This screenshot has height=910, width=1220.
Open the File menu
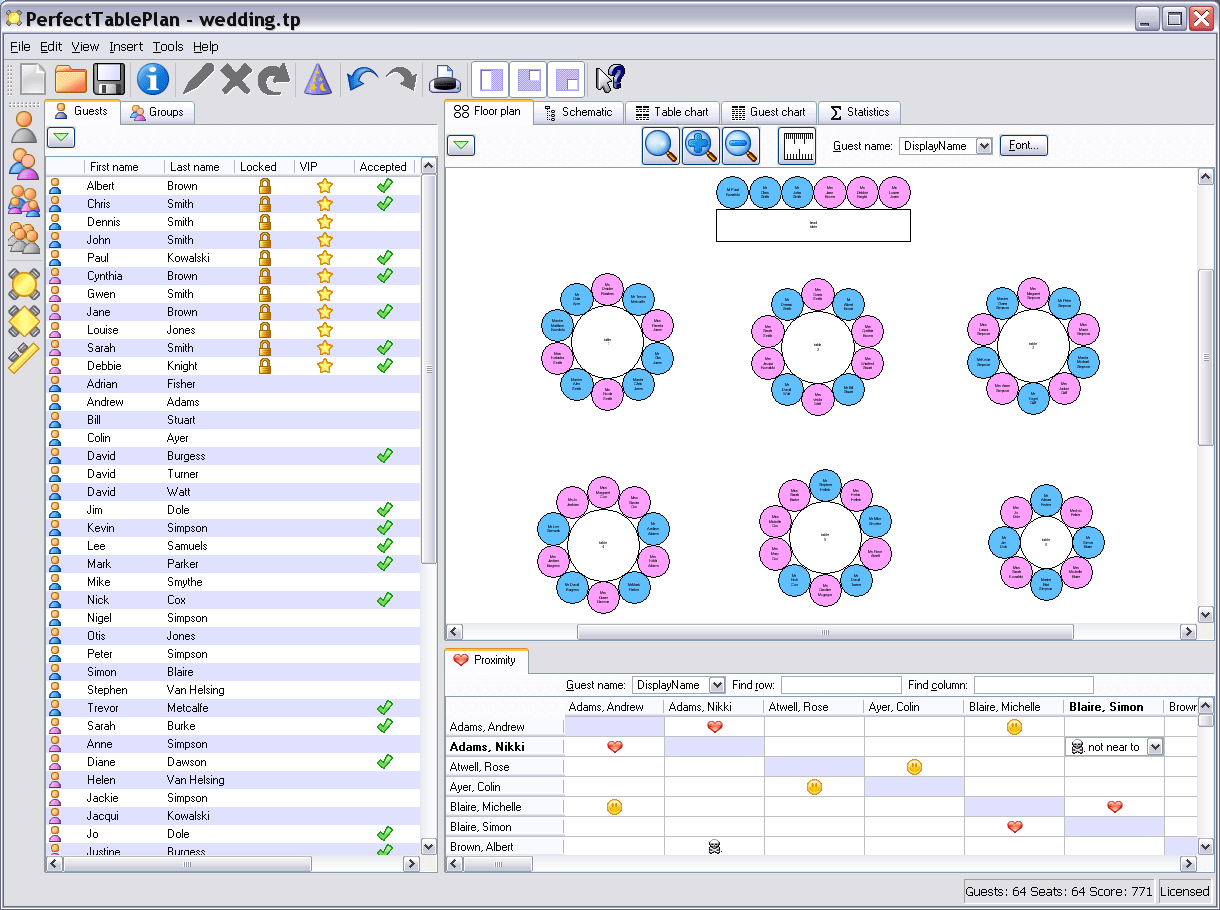coord(20,46)
